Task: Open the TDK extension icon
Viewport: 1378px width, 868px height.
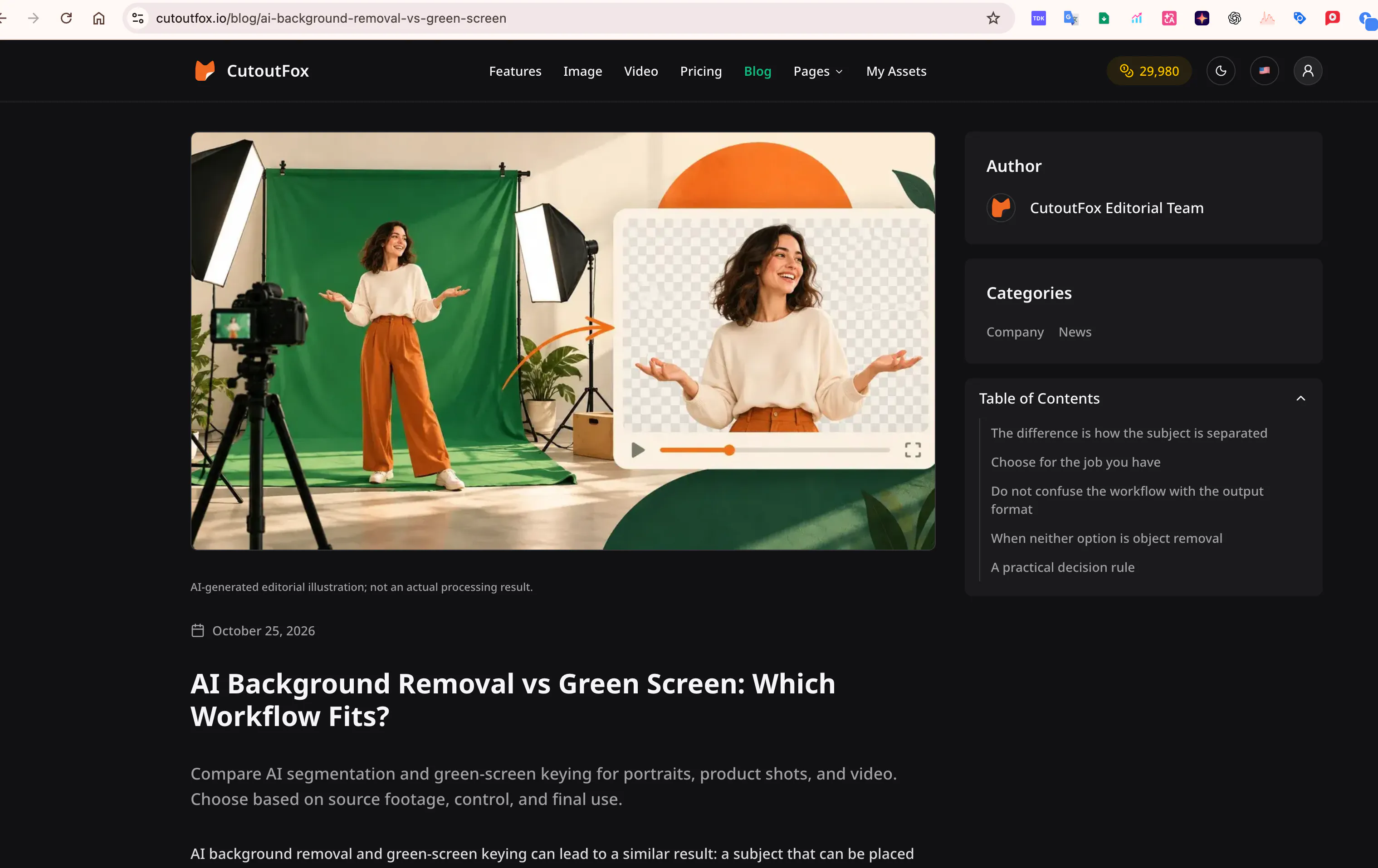Action: coord(1038,18)
